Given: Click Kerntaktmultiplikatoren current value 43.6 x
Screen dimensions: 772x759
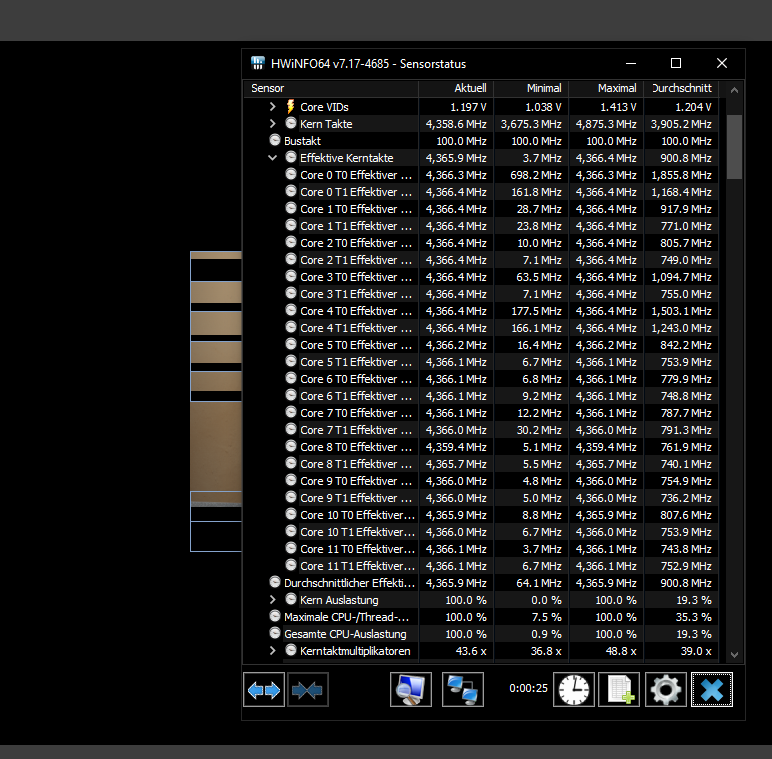Looking at the screenshot, I should pyautogui.click(x=471, y=651).
